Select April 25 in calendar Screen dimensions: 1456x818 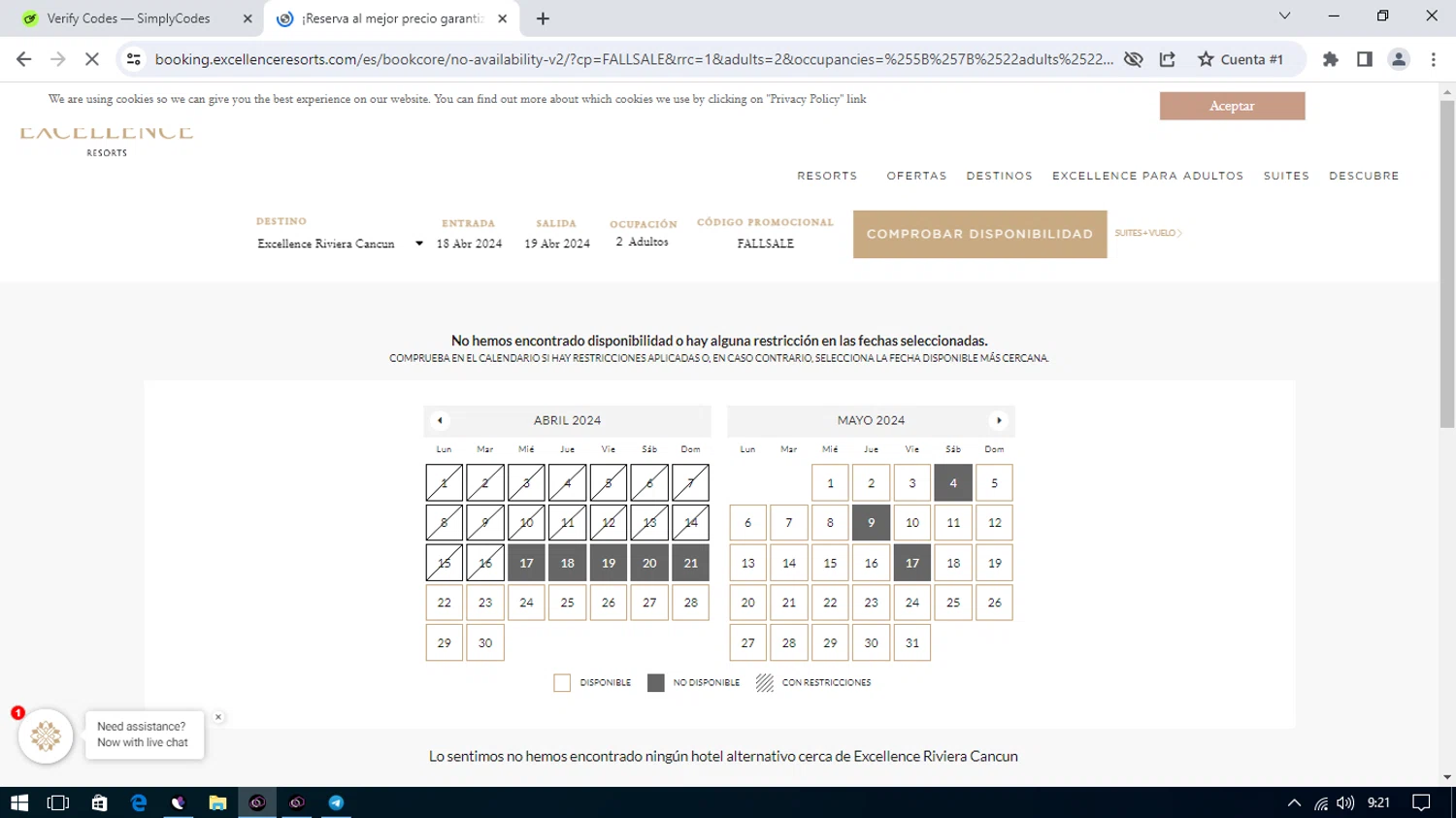click(x=567, y=603)
